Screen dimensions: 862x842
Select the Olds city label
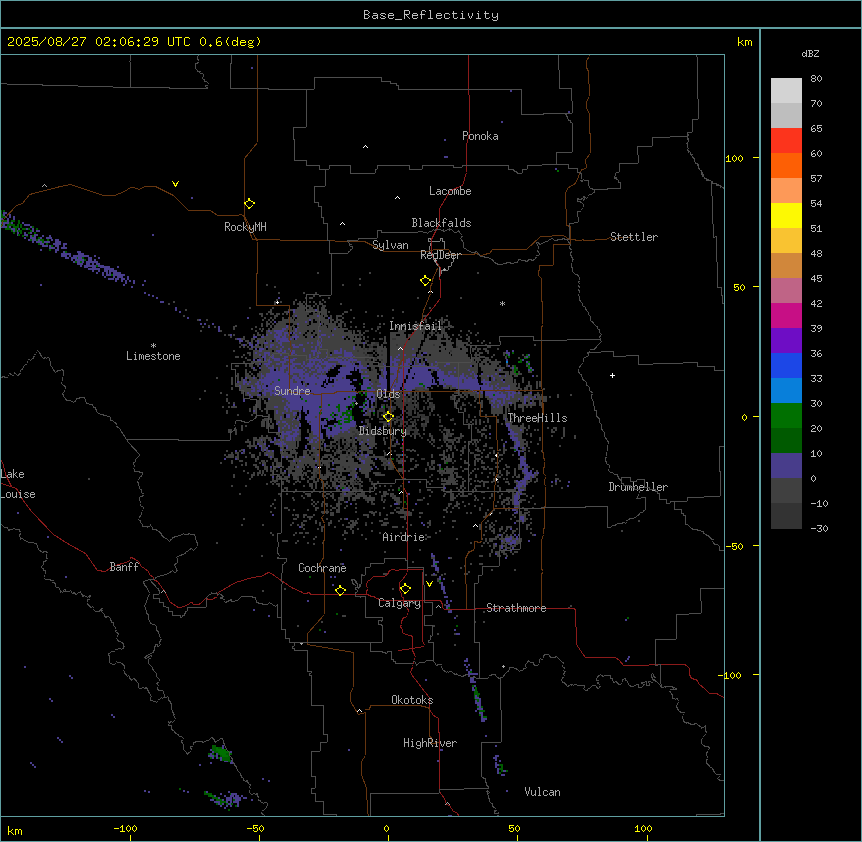tap(388, 394)
